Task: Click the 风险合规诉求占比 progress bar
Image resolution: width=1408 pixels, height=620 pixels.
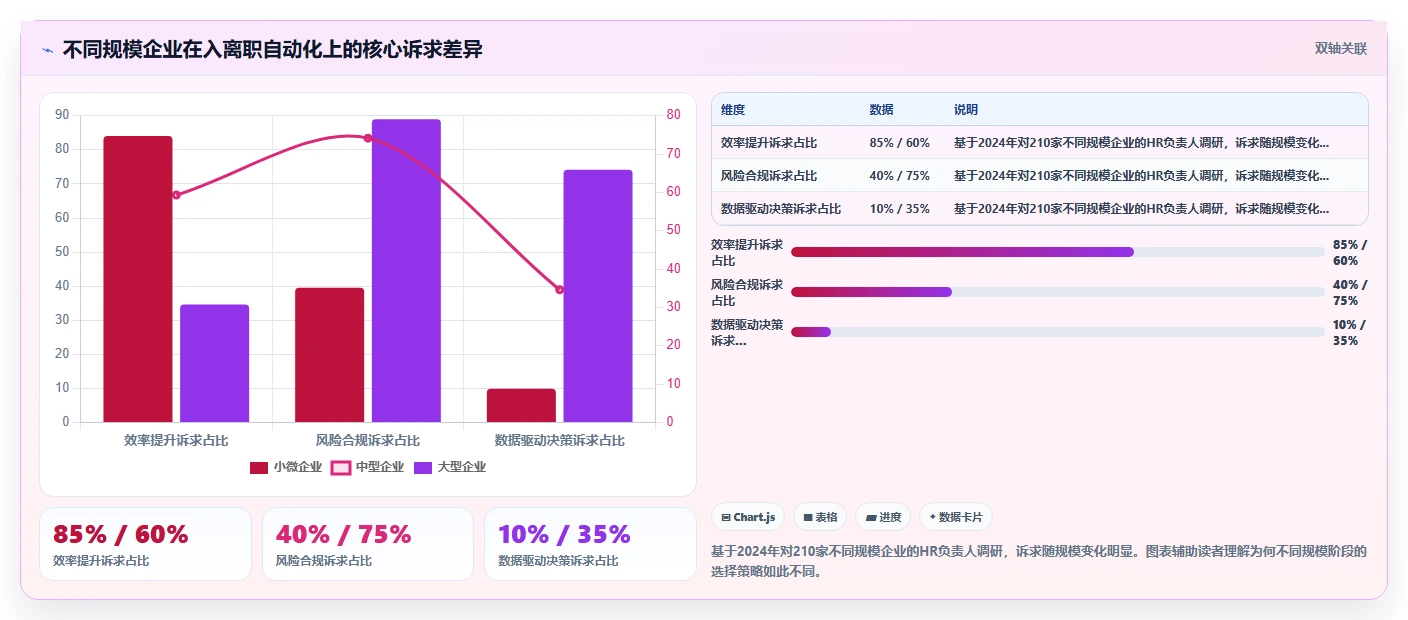Action: pyautogui.click(x=1058, y=292)
